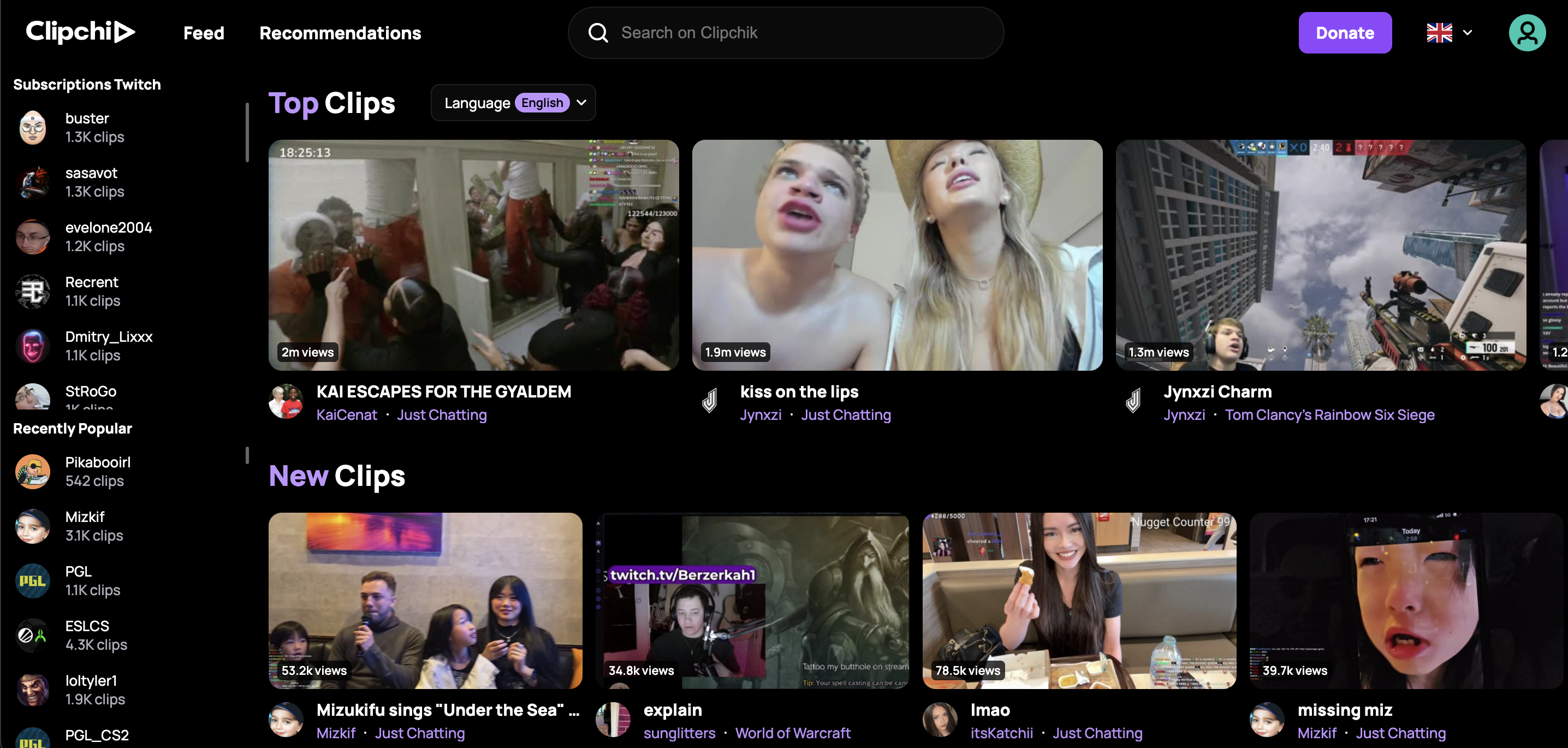The height and width of the screenshot is (748, 1568).
Task: Open Tom Clancy's Rainbow Six Siege category
Action: 1329,414
